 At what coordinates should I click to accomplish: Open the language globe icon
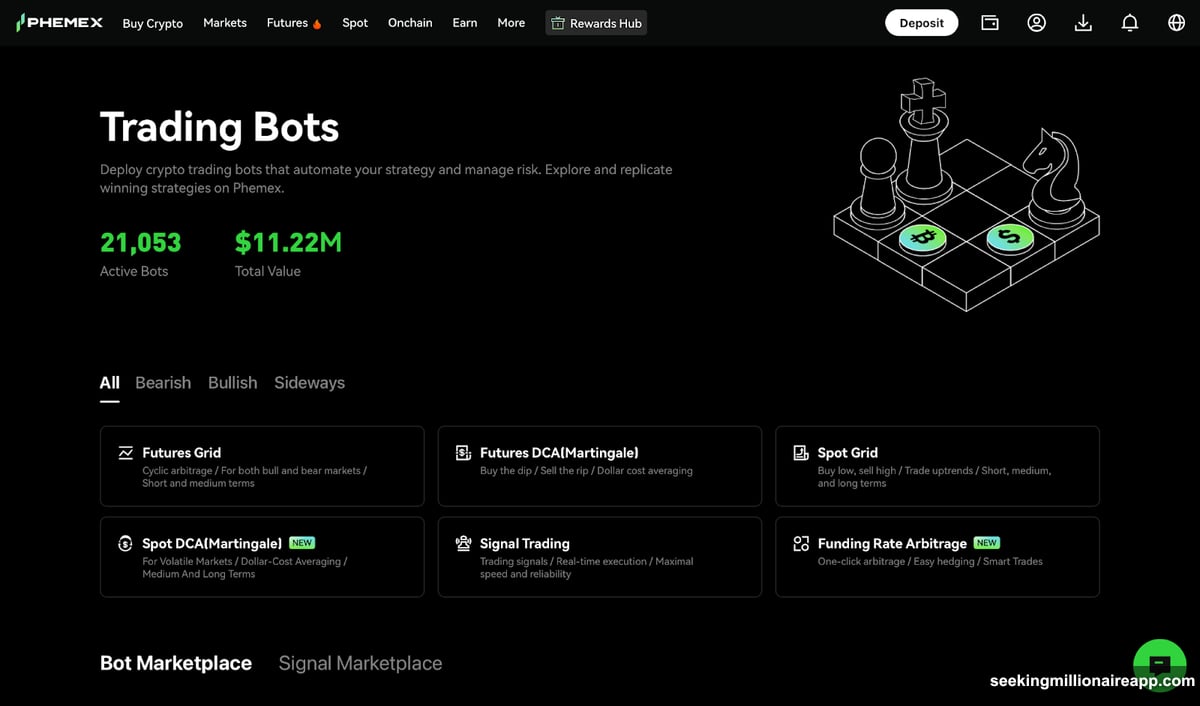click(1176, 22)
